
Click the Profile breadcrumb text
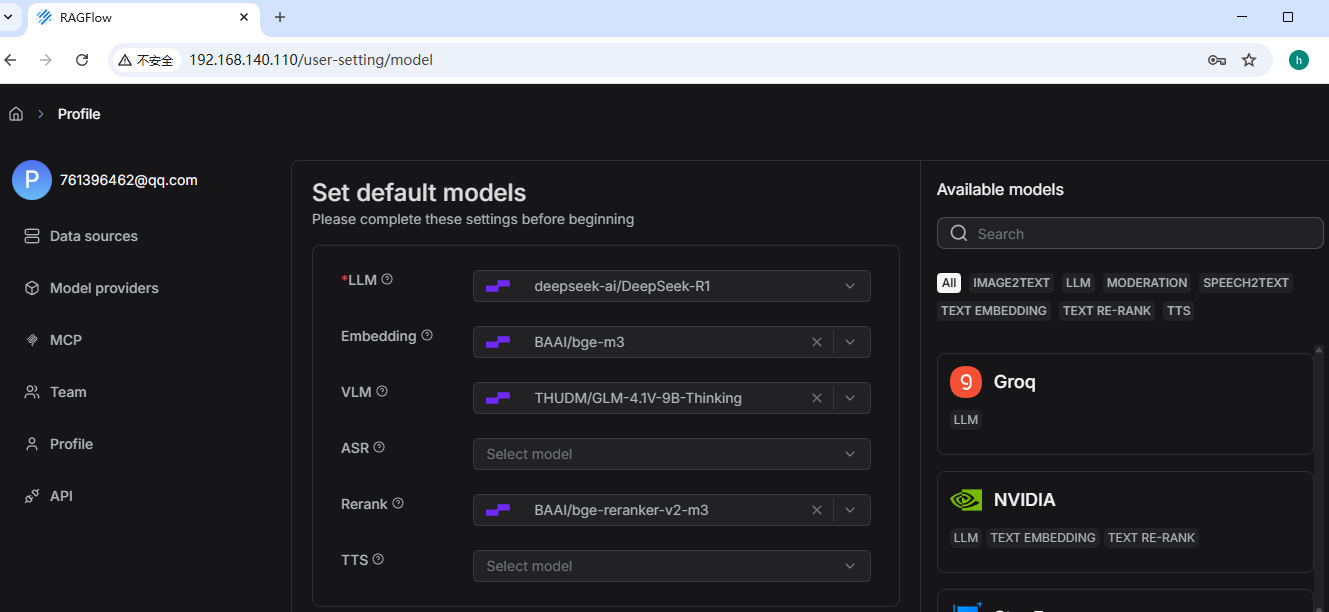[x=79, y=114]
